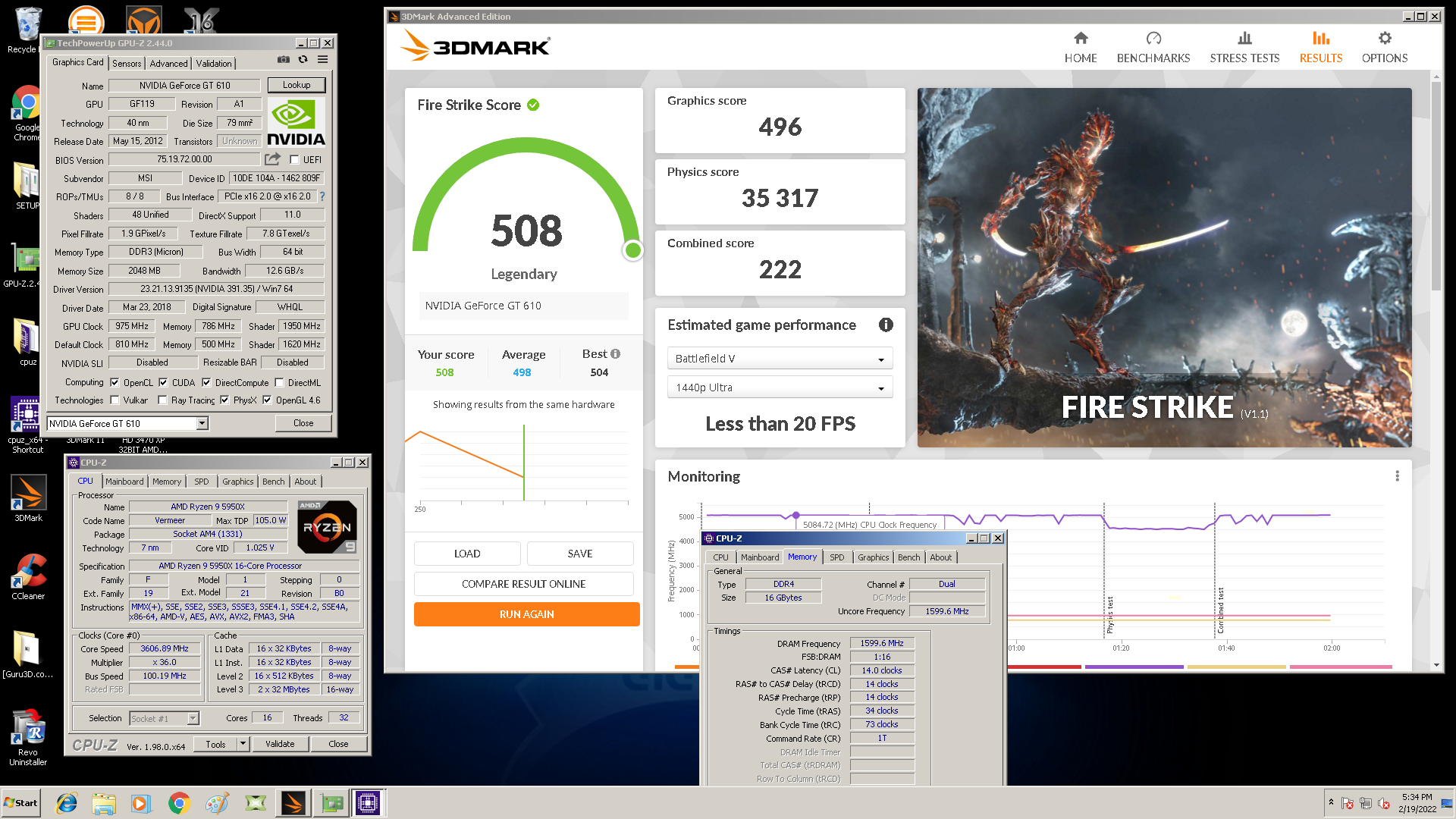Open Monitoring three-dot menu
This screenshot has width=1456, height=819.
point(1397,476)
